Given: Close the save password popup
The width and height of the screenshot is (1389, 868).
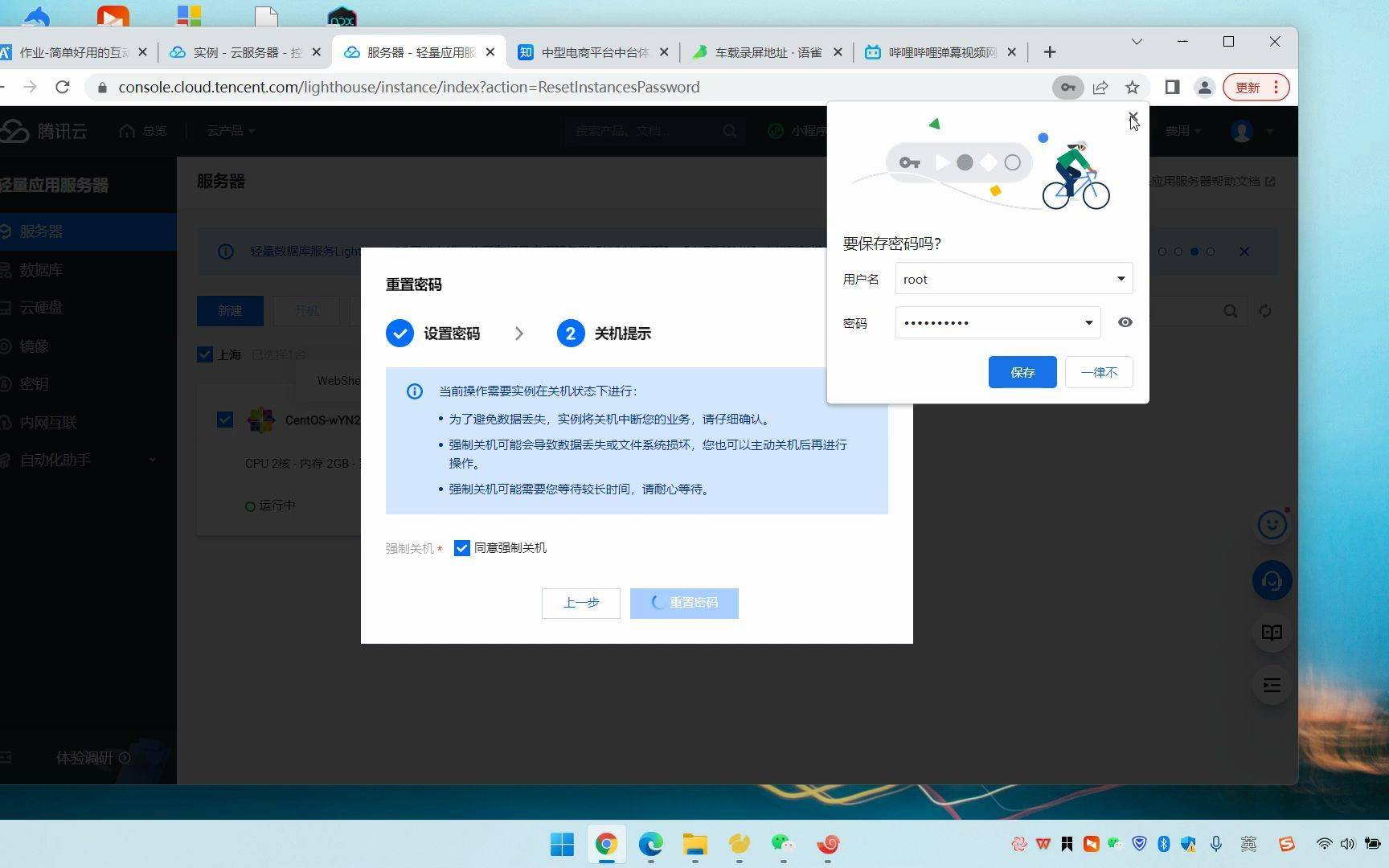Looking at the screenshot, I should [1133, 118].
